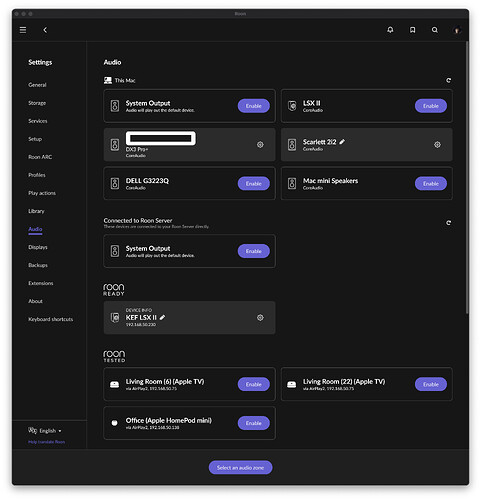480x500 pixels.
Task: Open notifications bell icon
Action: pyautogui.click(x=390, y=30)
